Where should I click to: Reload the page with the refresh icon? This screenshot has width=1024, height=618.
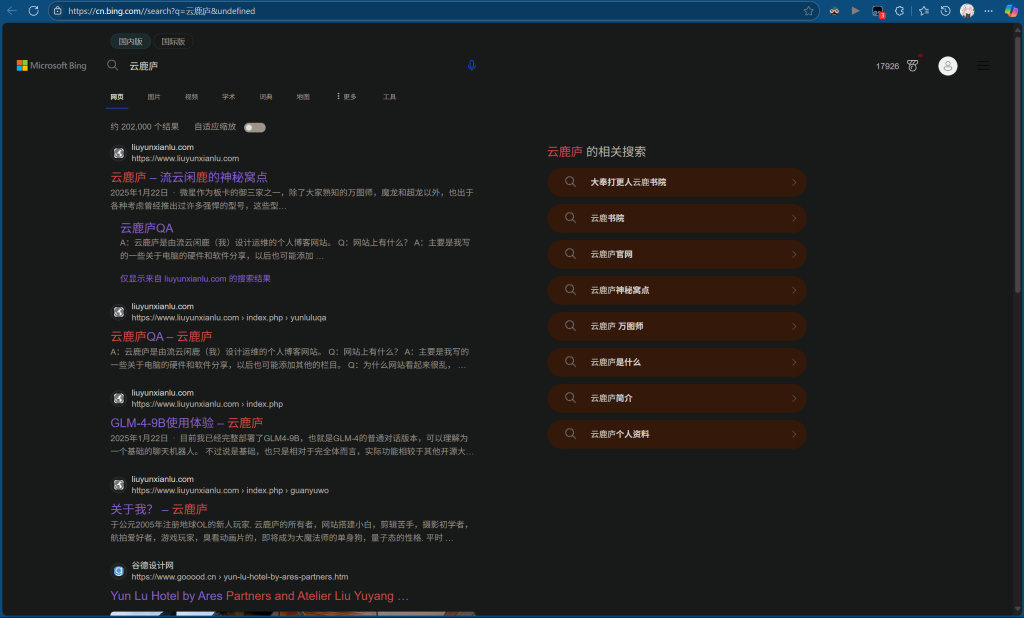pos(33,10)
